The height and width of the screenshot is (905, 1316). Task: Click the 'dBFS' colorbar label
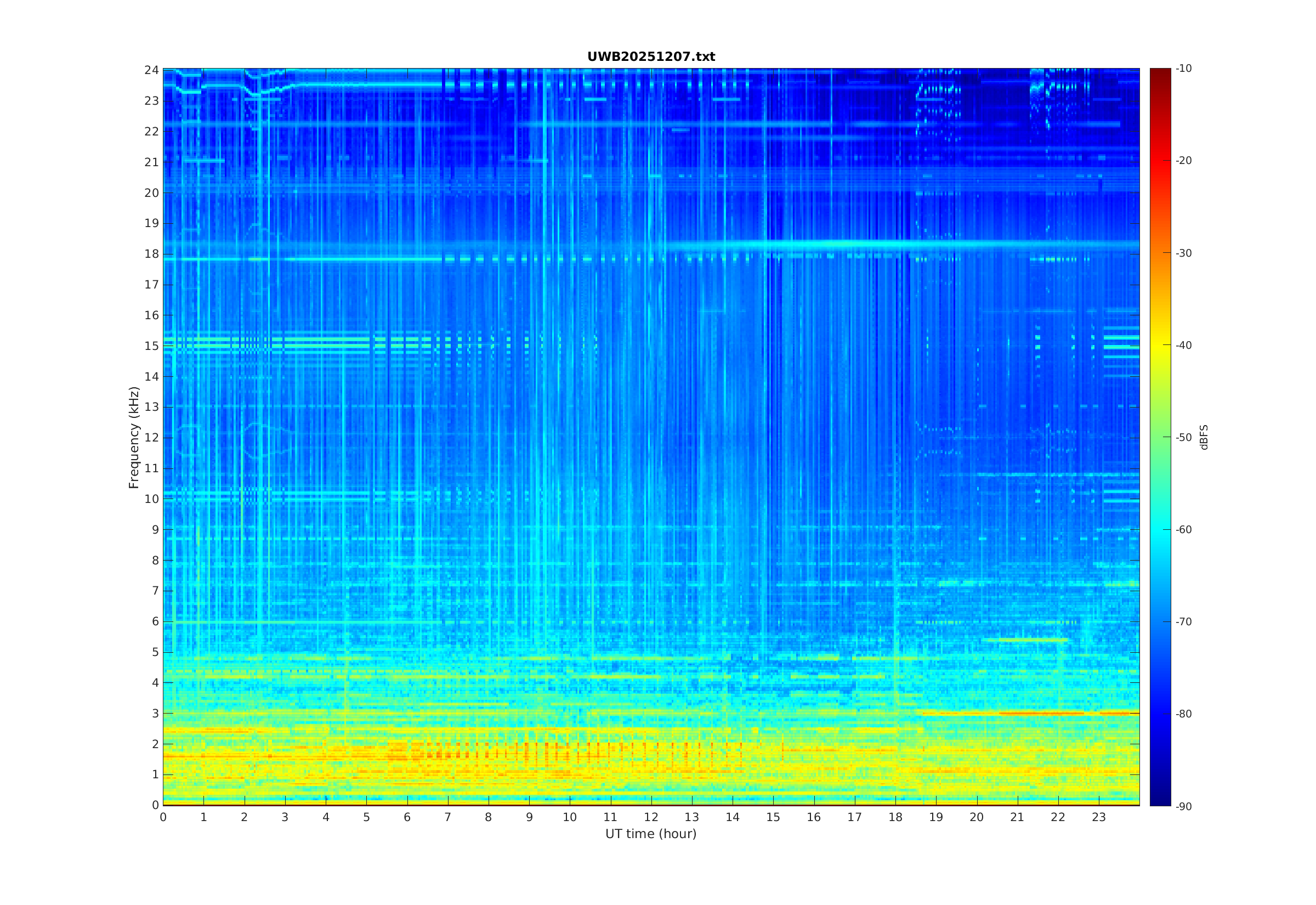(1204, 437)
